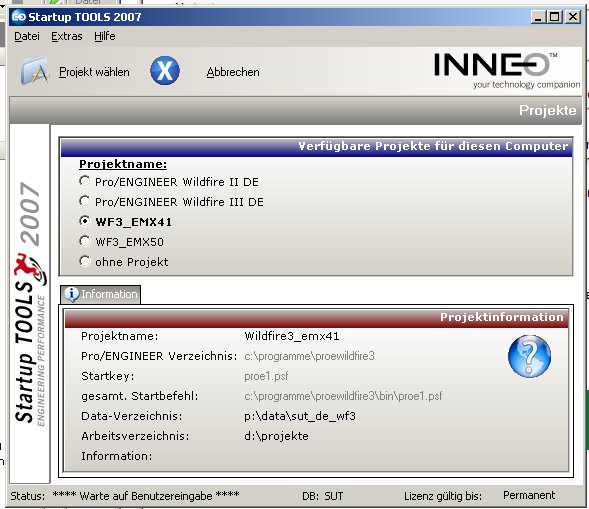
Task: Click the Projekt wählen folder icon
Action: click(35, 71)
